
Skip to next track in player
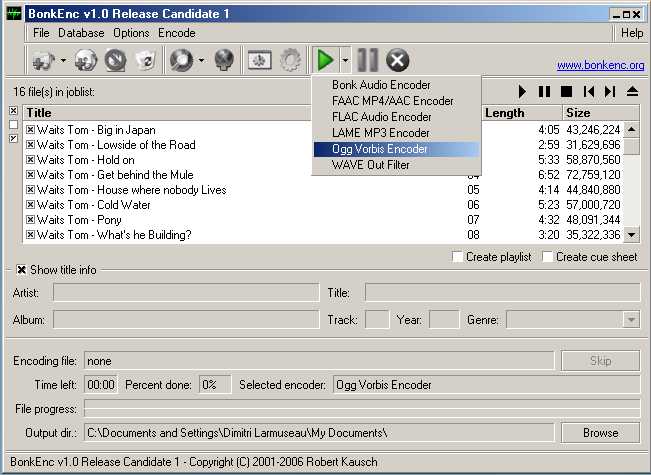click(x=610, y=91)
